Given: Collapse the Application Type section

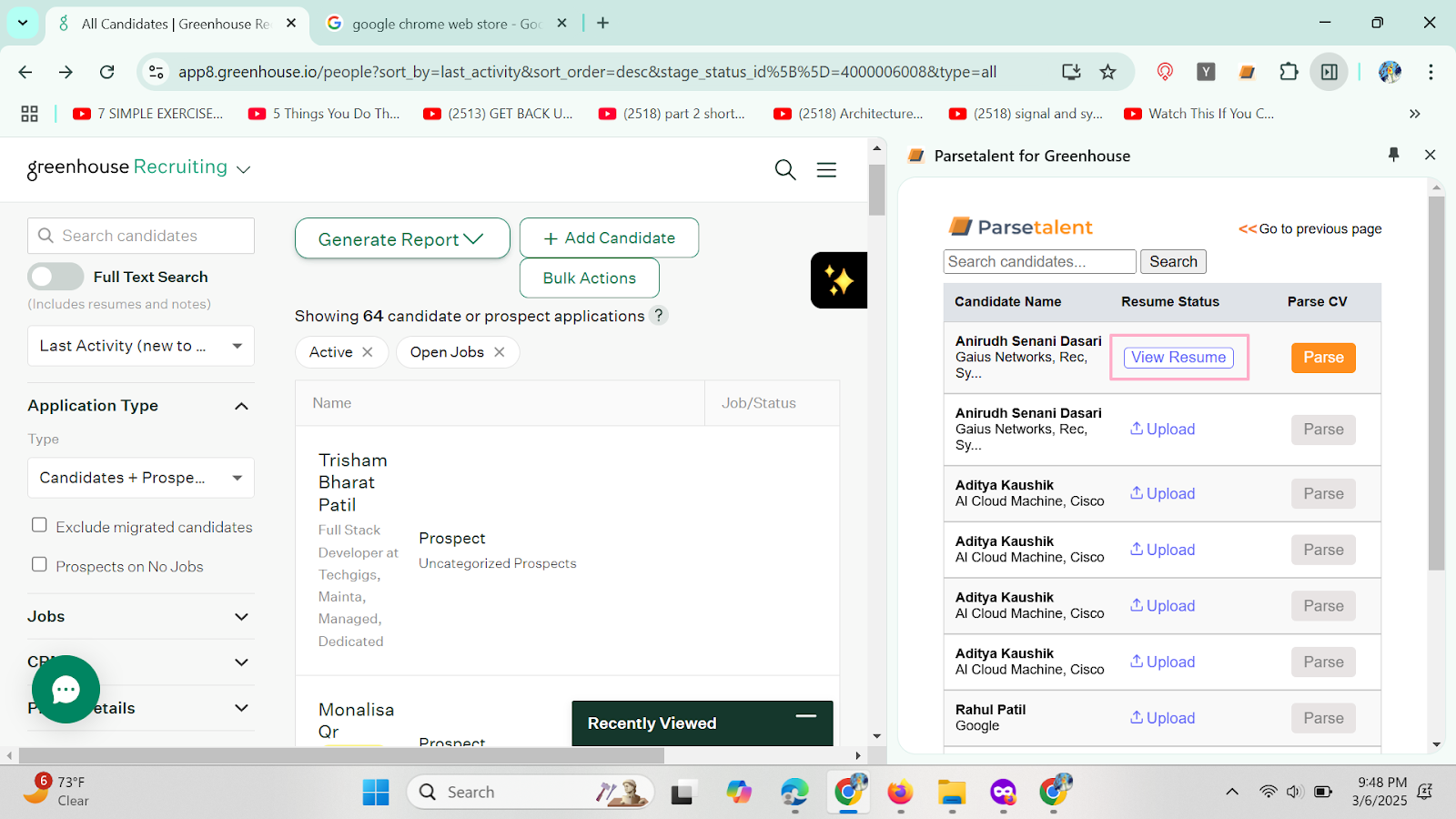Looking at the screenshot, I should (x=241, y=406).
